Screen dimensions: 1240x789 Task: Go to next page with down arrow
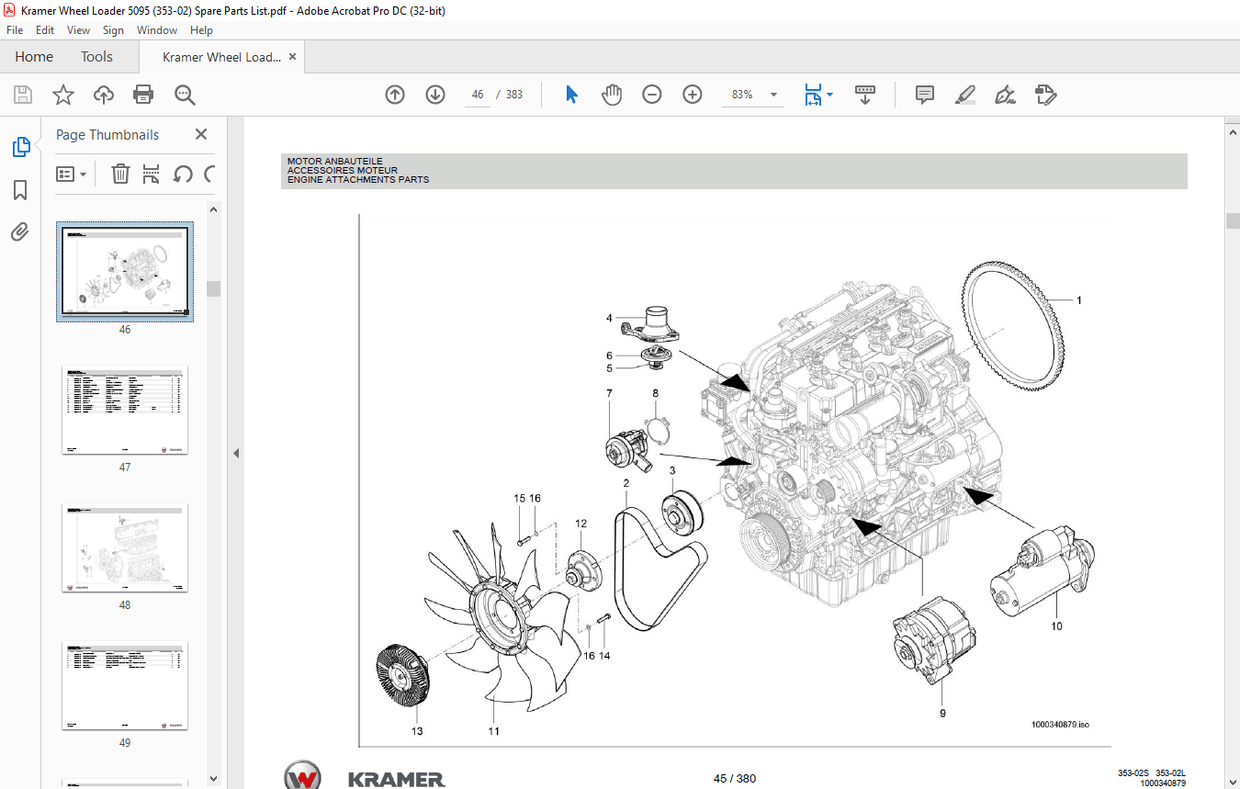435,94
